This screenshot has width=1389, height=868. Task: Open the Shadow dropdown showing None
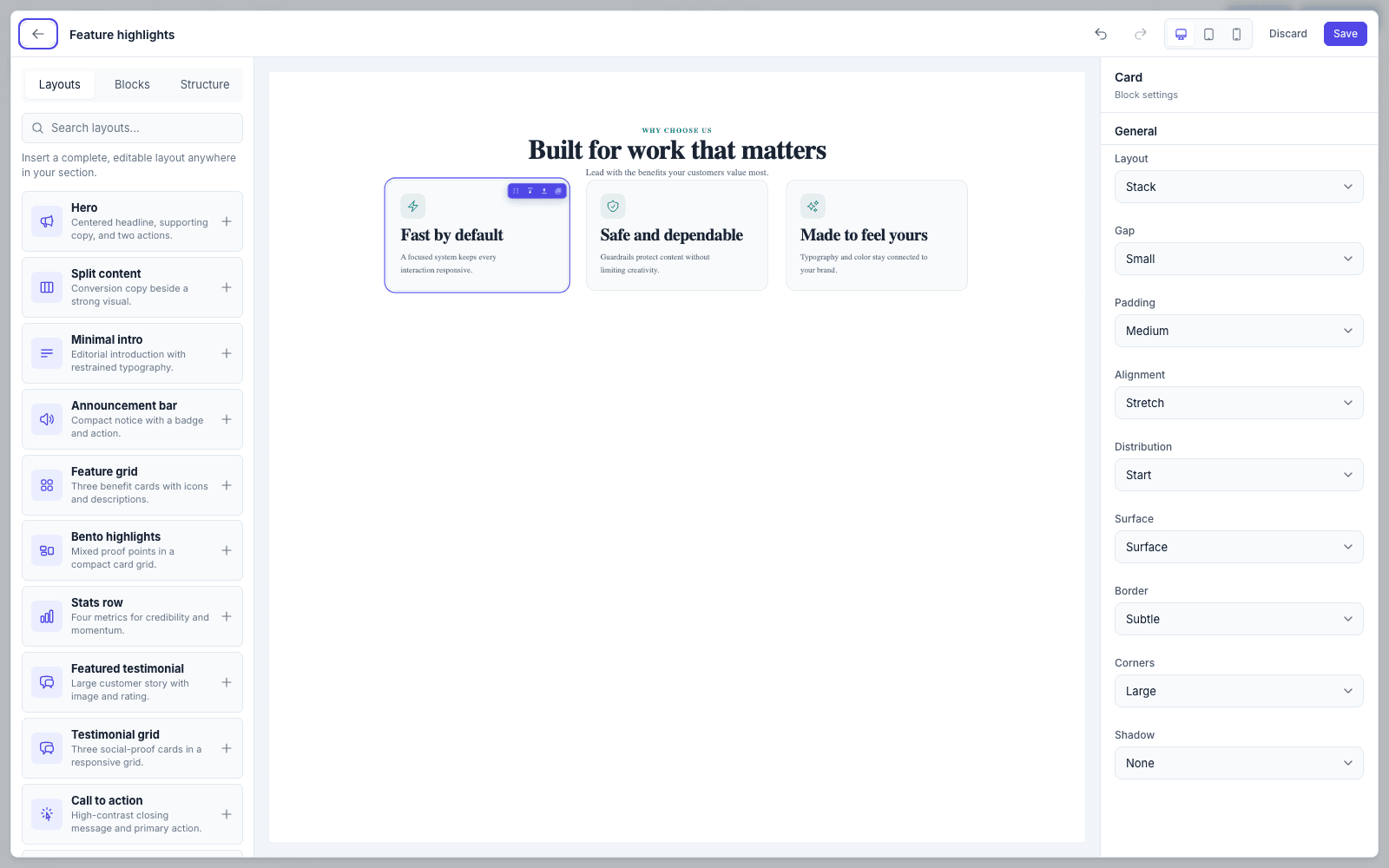[x=1239, y=763]
